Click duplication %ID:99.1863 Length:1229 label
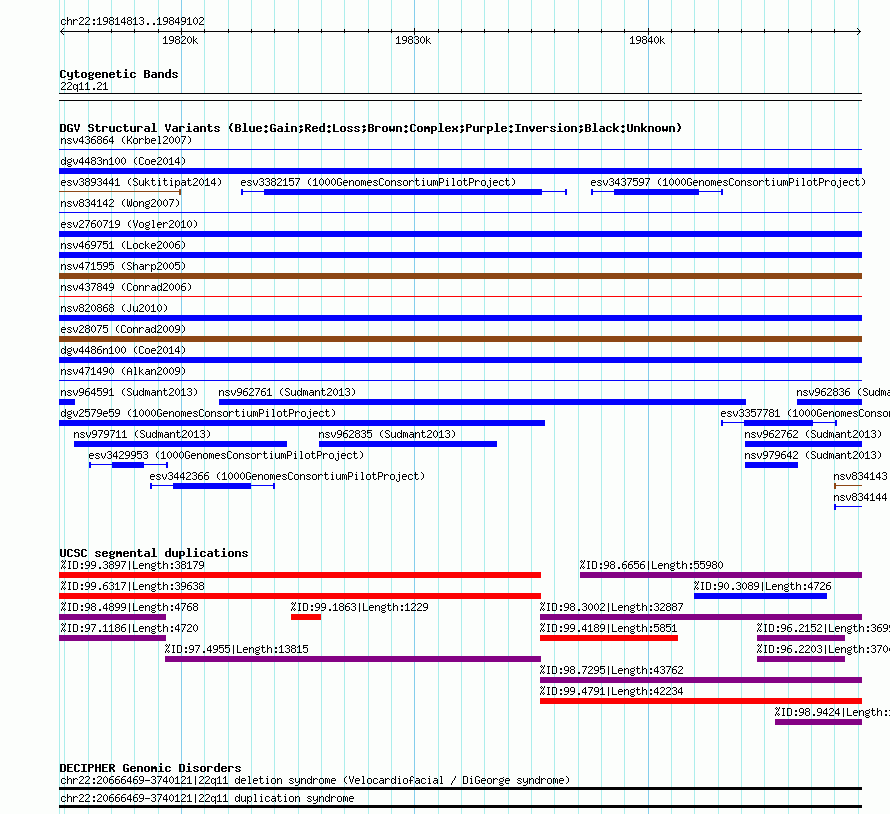This screenshot has height=814, width=890. 359,607
